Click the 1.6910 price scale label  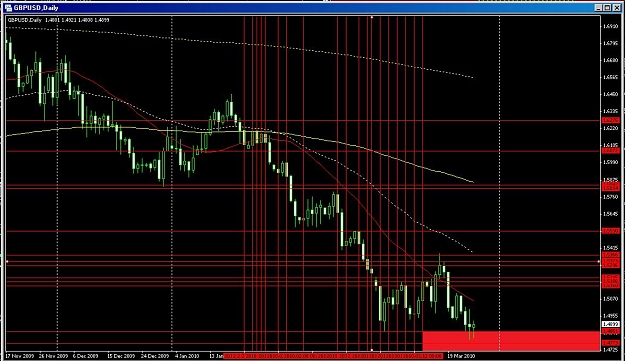coord(611,26)
